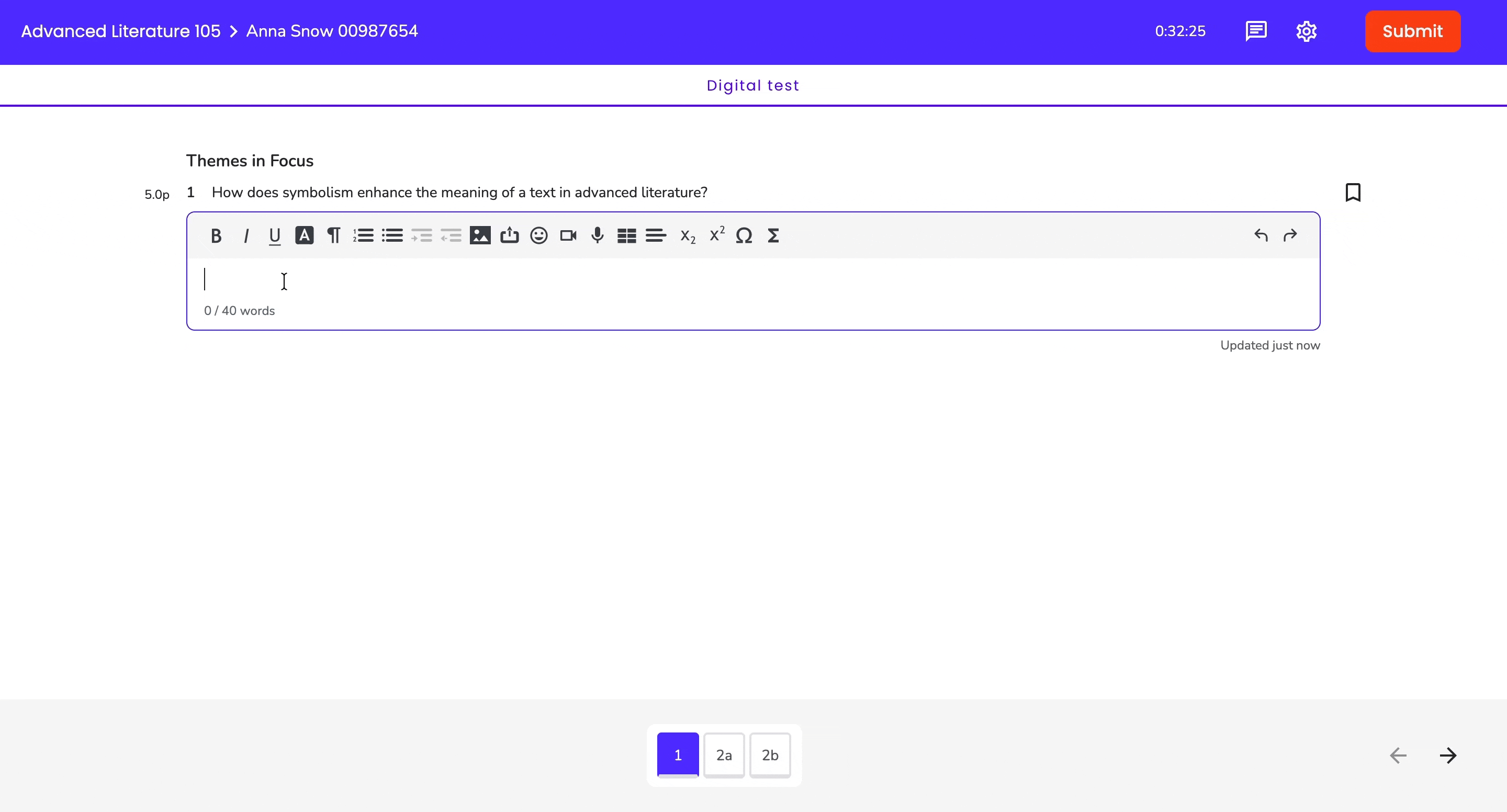
Task: Go to question tab 2a
Action: [724, 754]
